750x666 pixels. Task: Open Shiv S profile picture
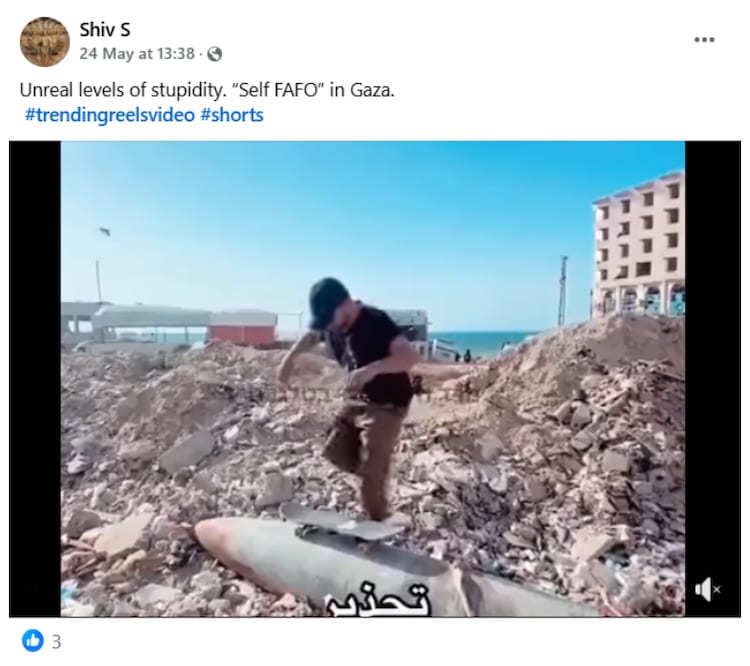[44, 42]
